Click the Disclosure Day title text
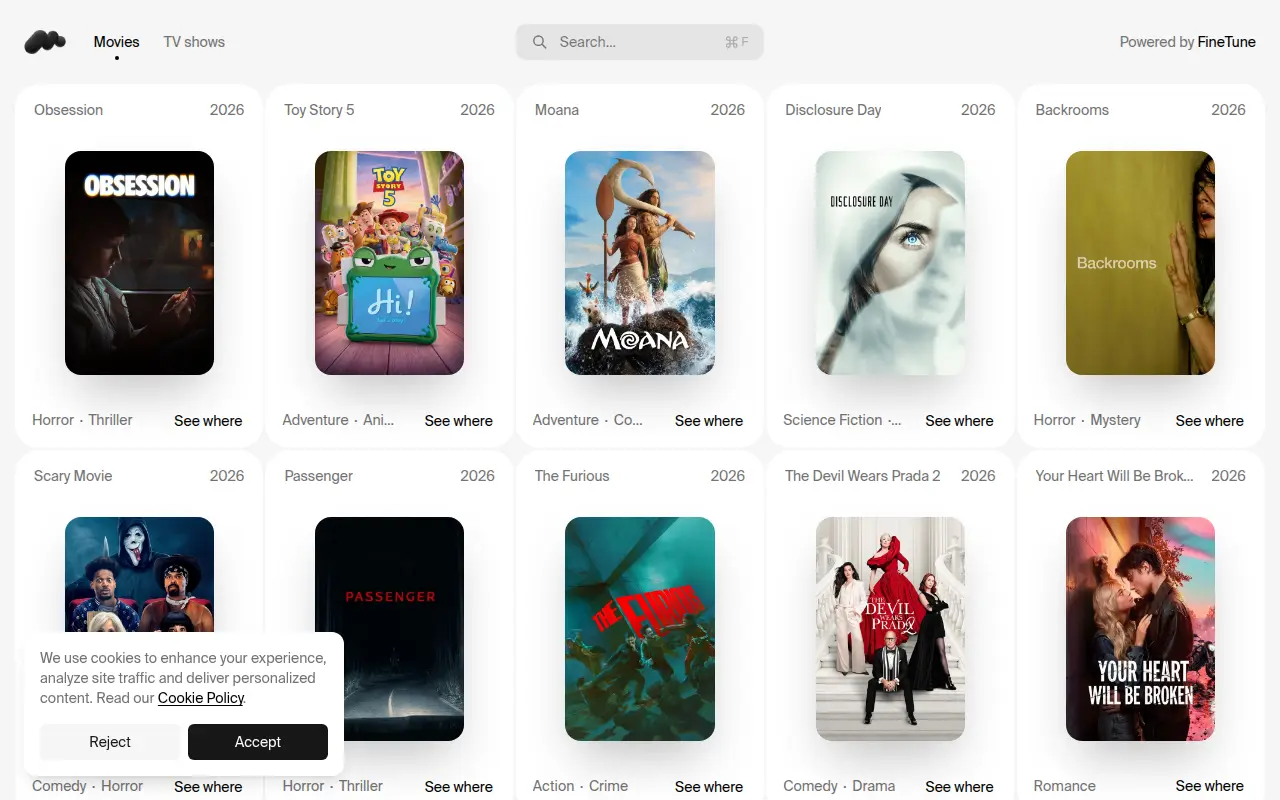 tap(833, 110)
